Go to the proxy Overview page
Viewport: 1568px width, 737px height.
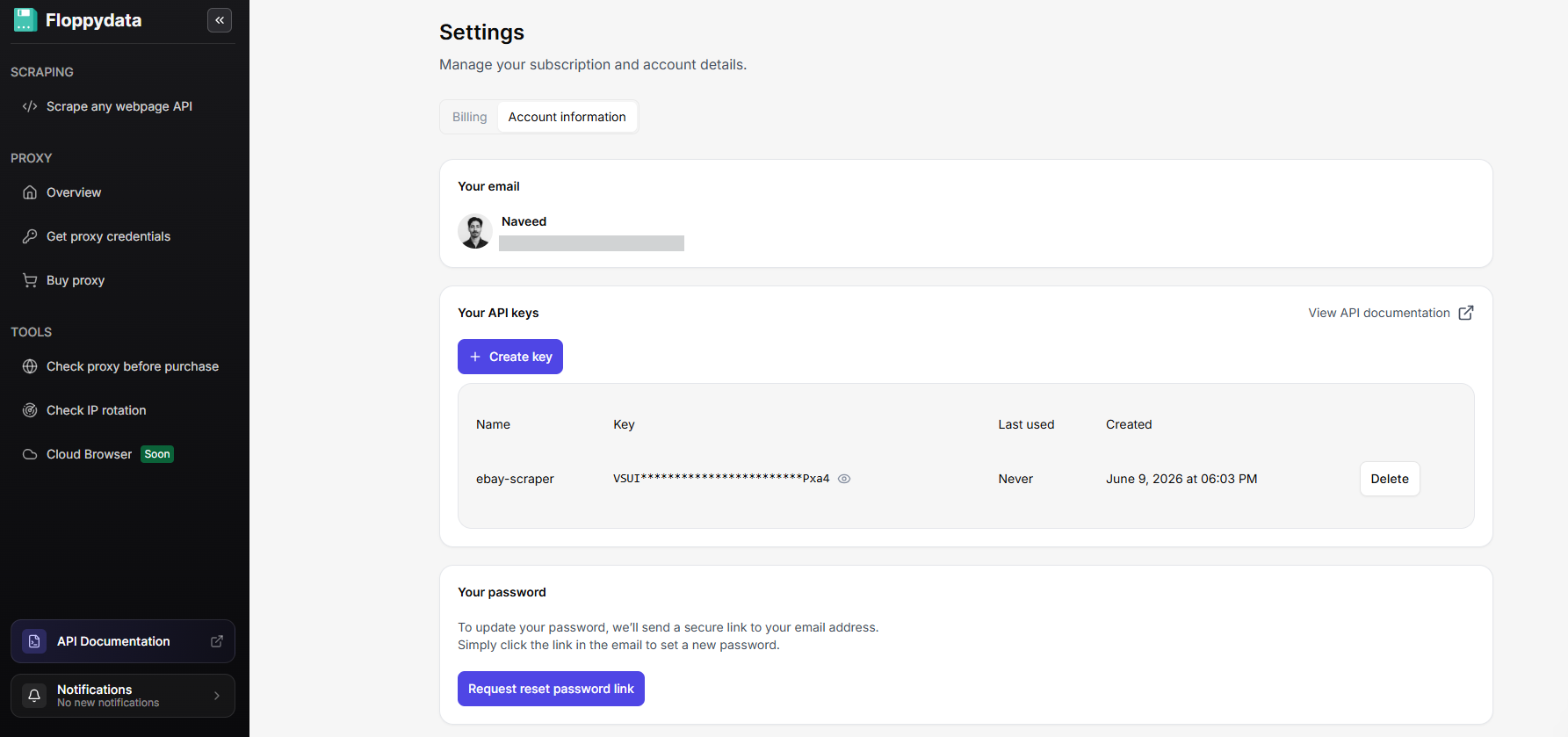click(x=74, y=192)
